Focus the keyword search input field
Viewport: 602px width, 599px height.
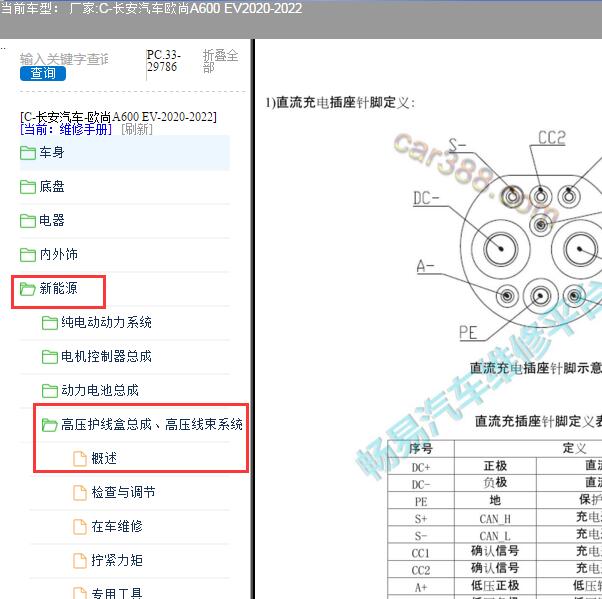64,59
